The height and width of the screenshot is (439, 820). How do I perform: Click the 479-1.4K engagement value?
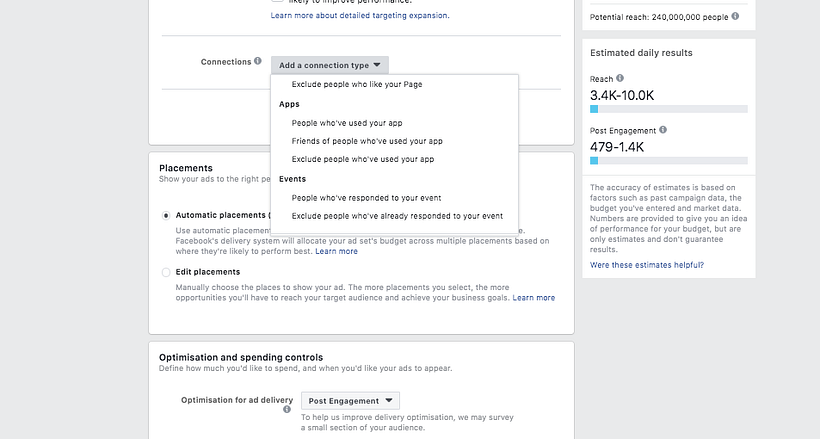[617, 147]
